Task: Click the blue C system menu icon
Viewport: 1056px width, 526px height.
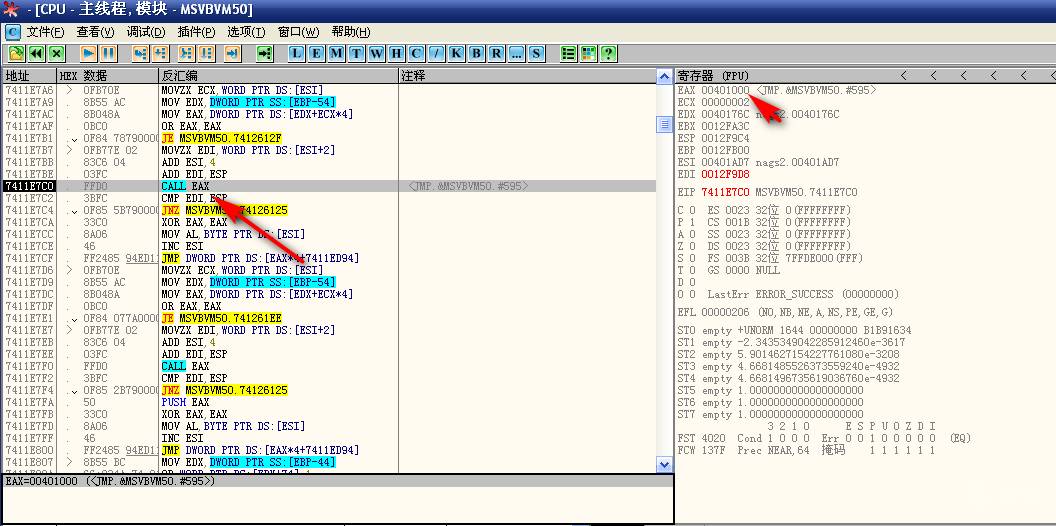Action: click(12, 32)
